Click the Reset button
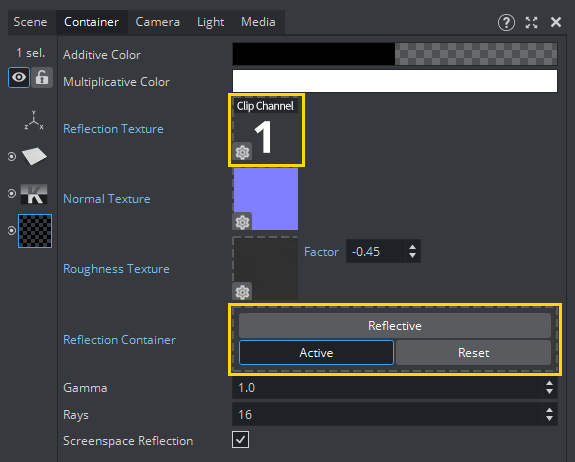The height and width of the screenshot is (462, 575). [x=473, y=353]
